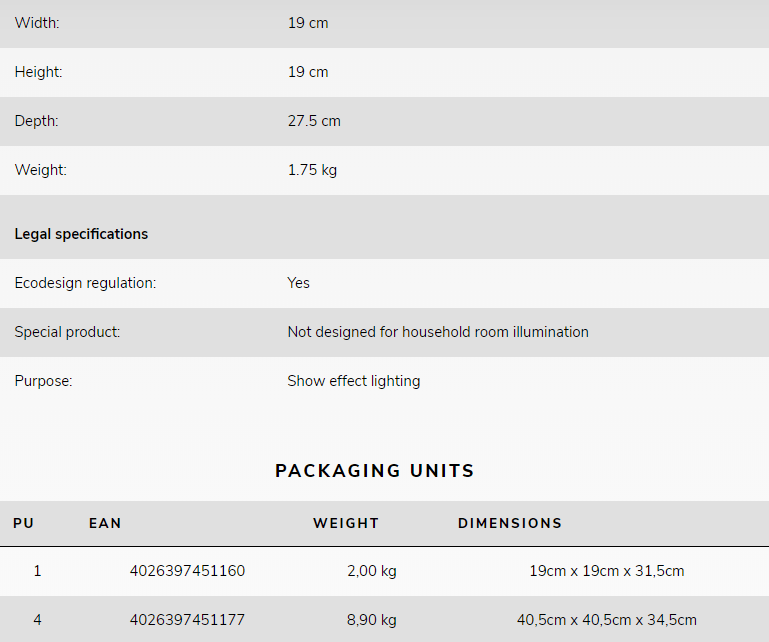Click the Special product description text

click(x=438, y=332)
